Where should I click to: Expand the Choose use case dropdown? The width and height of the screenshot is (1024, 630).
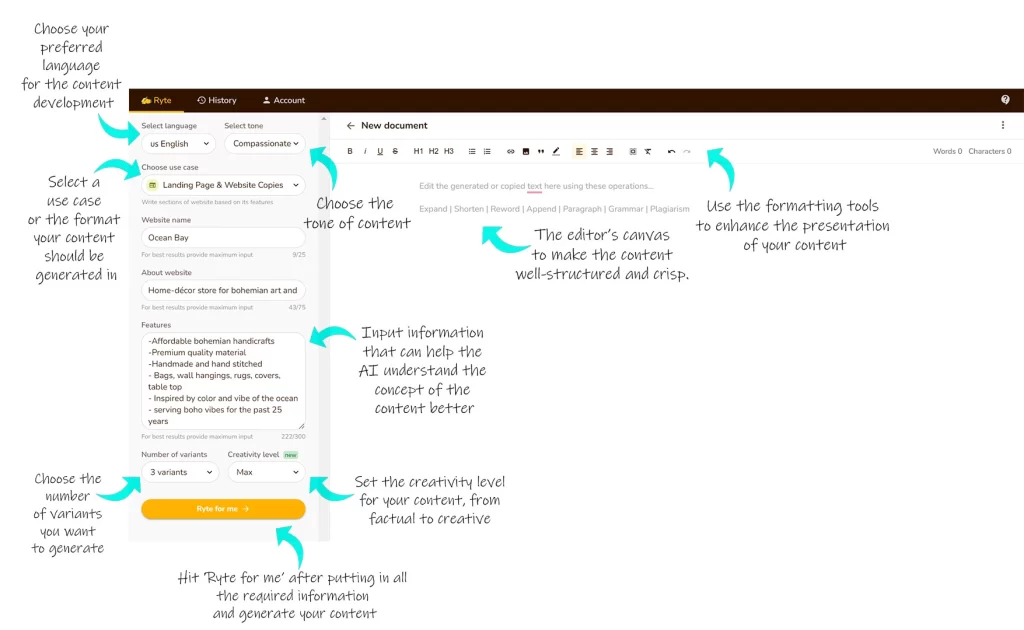pyautogui.click(x=223, y=185)
